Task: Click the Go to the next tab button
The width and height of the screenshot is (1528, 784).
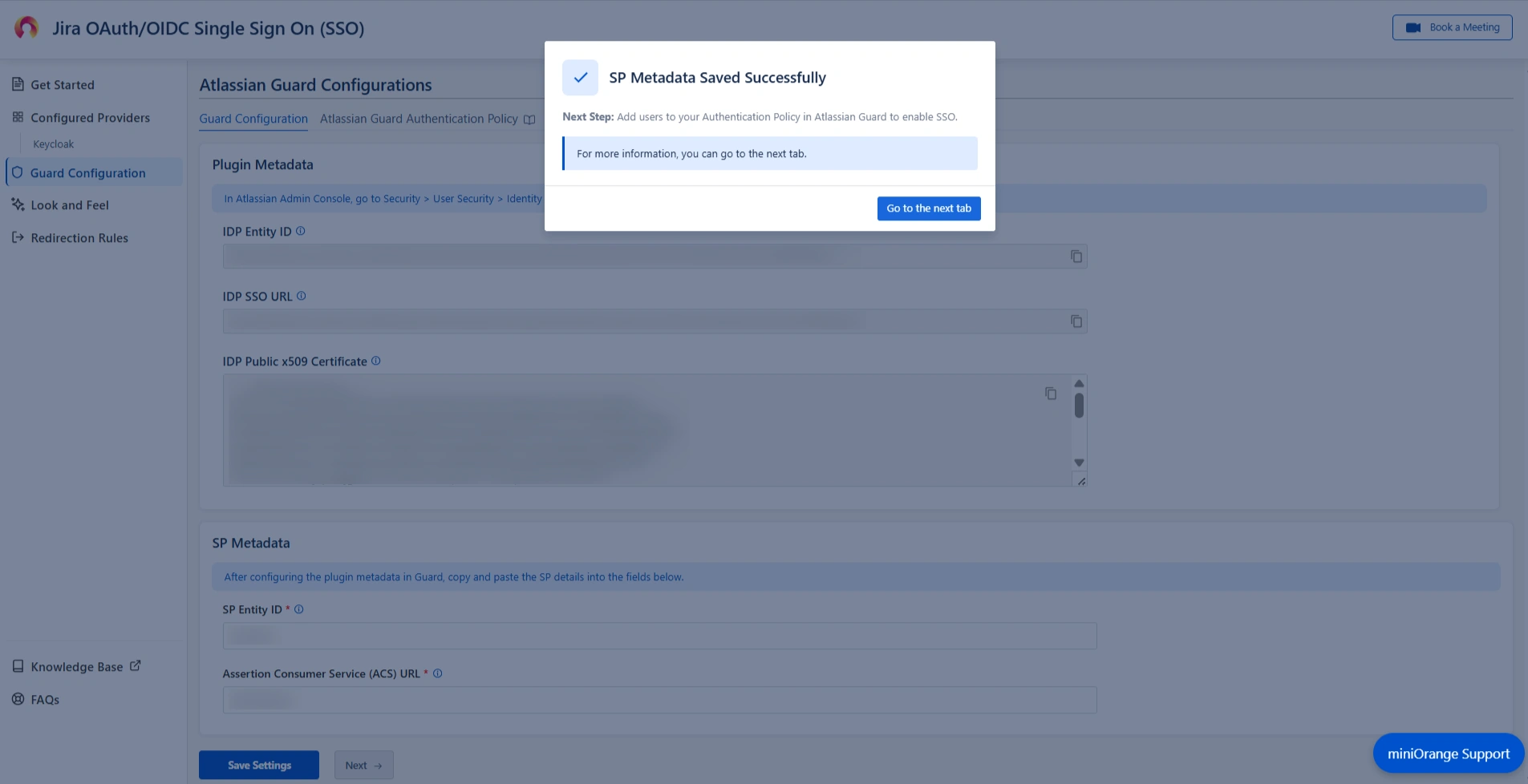Action: click(x=929, y=208)
